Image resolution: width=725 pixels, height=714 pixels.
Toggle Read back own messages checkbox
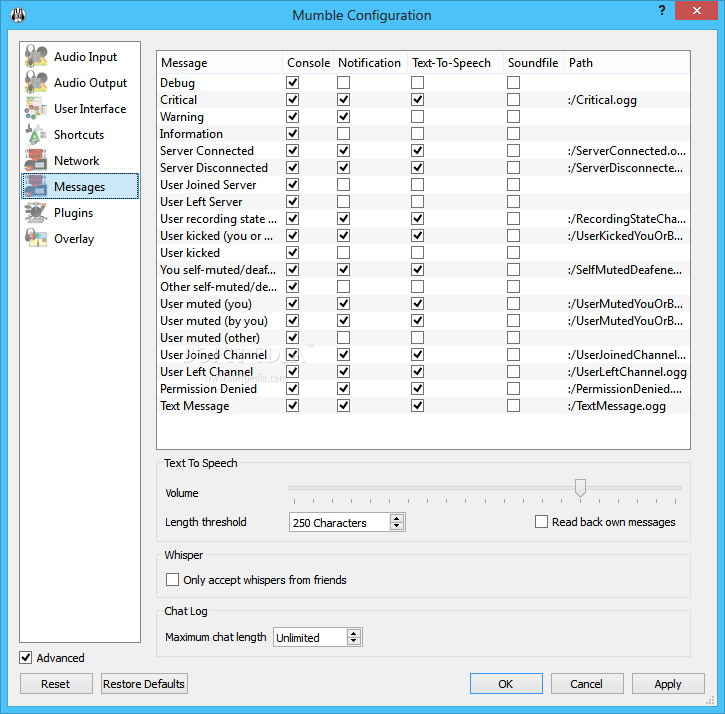(x=541, y=522)
